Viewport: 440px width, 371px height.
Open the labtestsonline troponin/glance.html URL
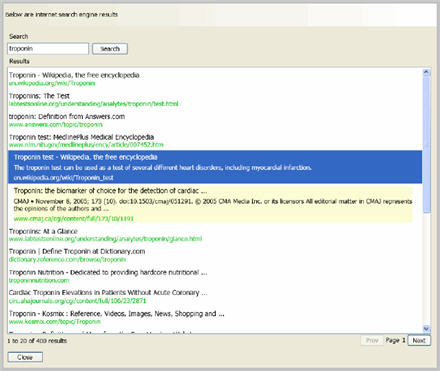coord(105,239)
